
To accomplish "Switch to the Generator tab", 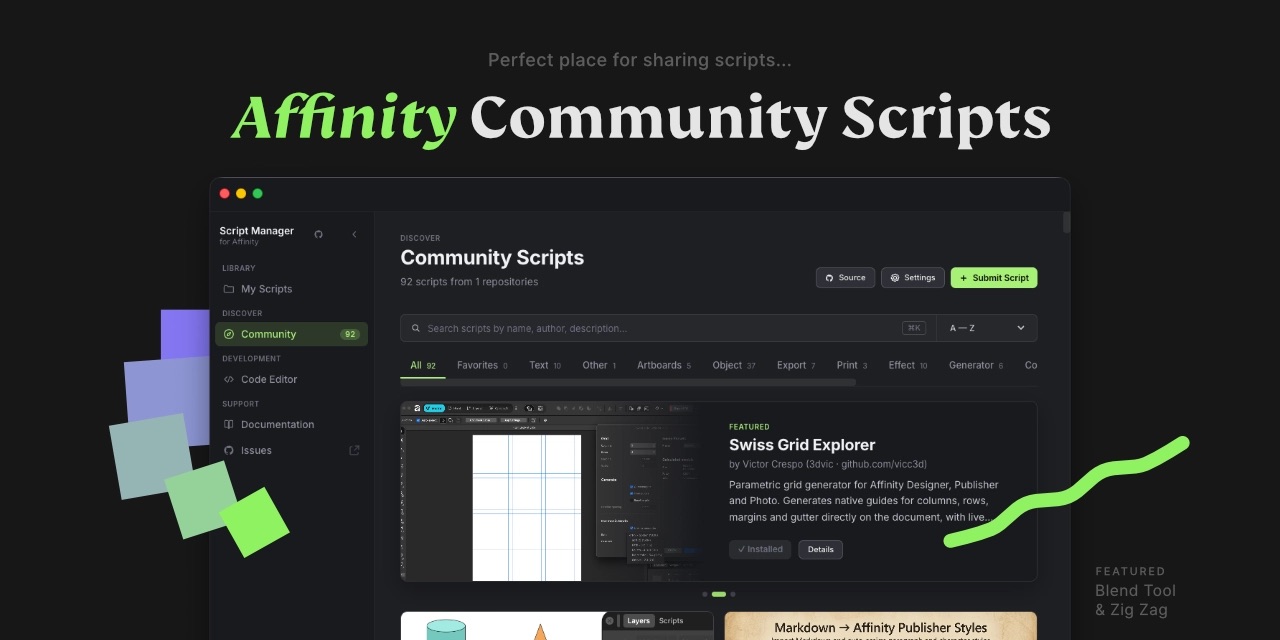I will [976, 365].
